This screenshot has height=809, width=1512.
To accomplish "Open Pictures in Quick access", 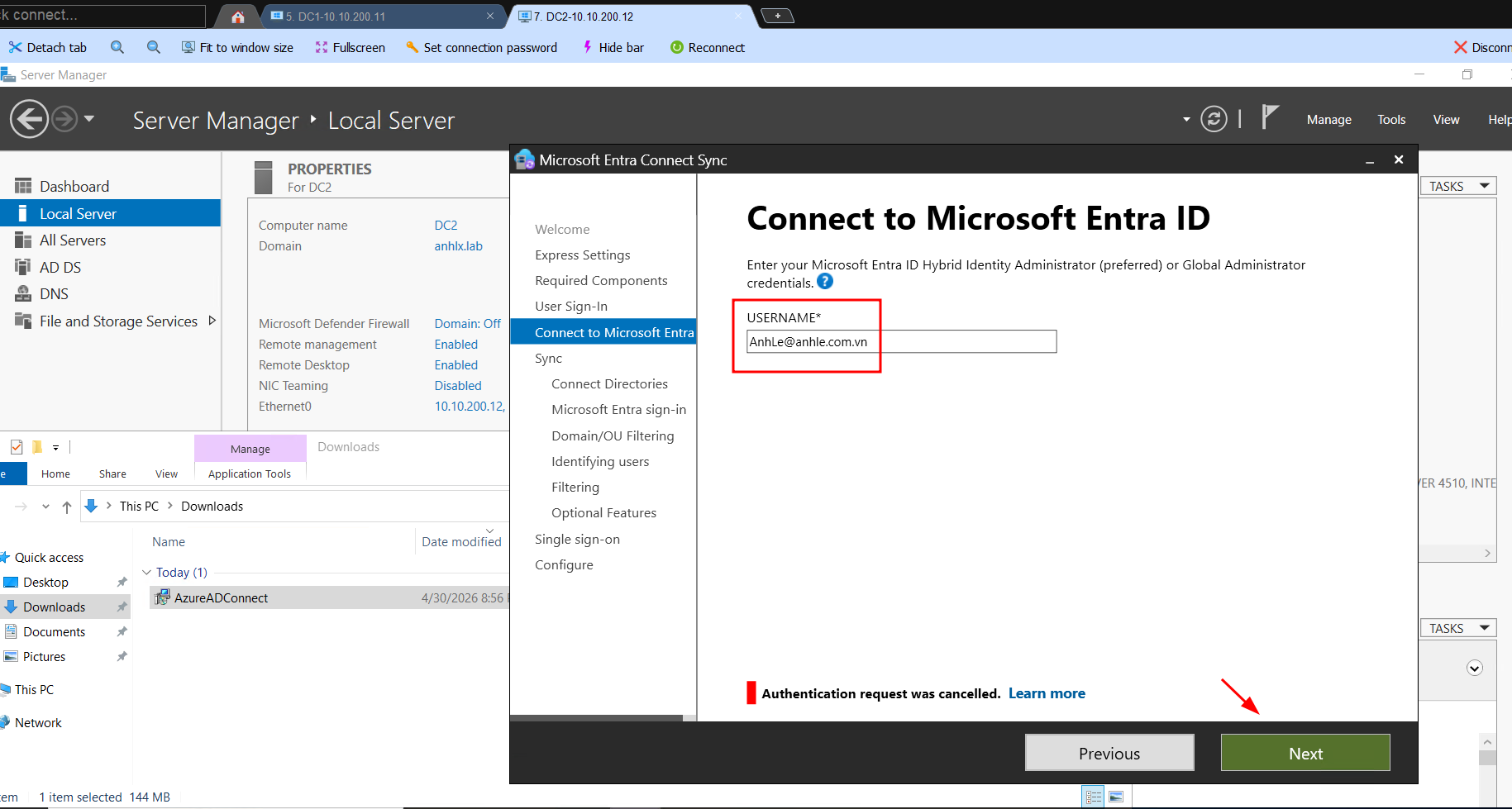I will pyautogui.click(x=44, y=657).
